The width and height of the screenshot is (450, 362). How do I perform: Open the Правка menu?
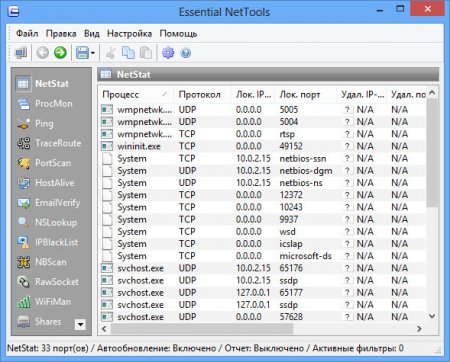coord(61,34)
